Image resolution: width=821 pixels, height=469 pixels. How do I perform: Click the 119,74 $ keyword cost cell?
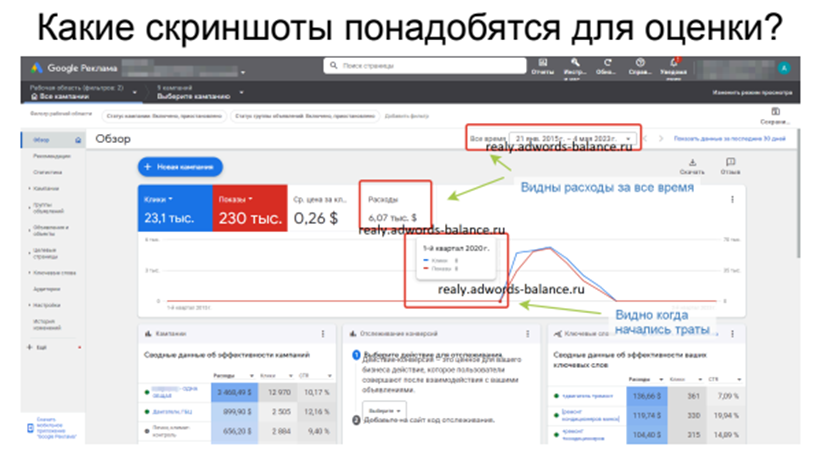click(x=647, y=416)
